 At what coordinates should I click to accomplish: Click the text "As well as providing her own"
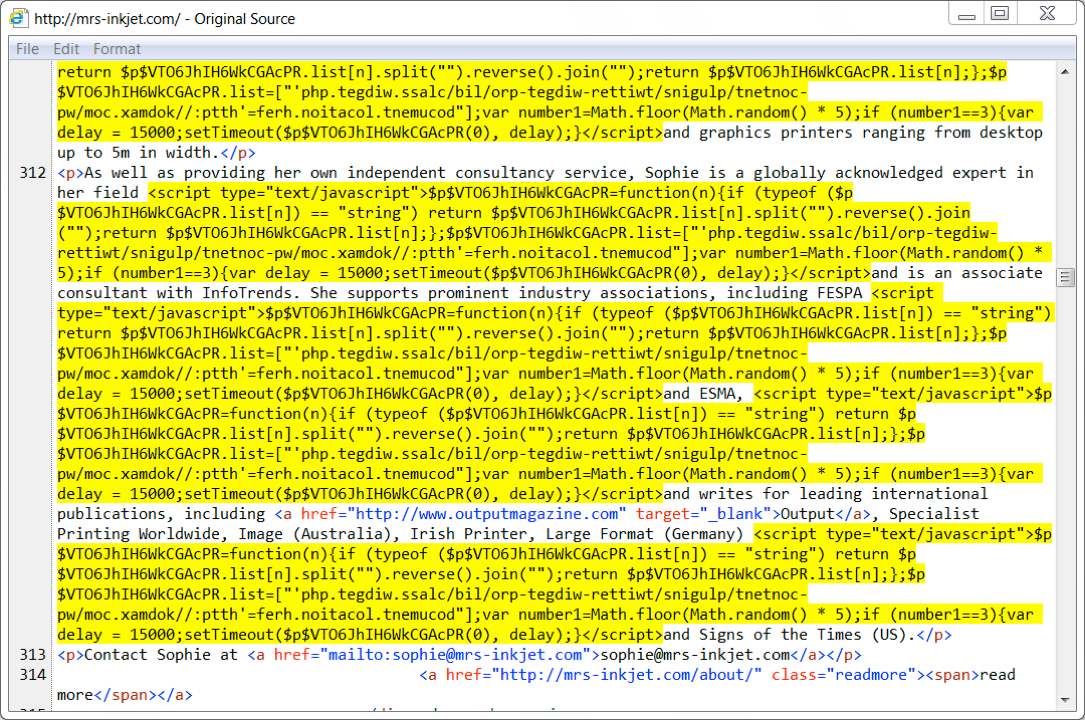point(210,173)
